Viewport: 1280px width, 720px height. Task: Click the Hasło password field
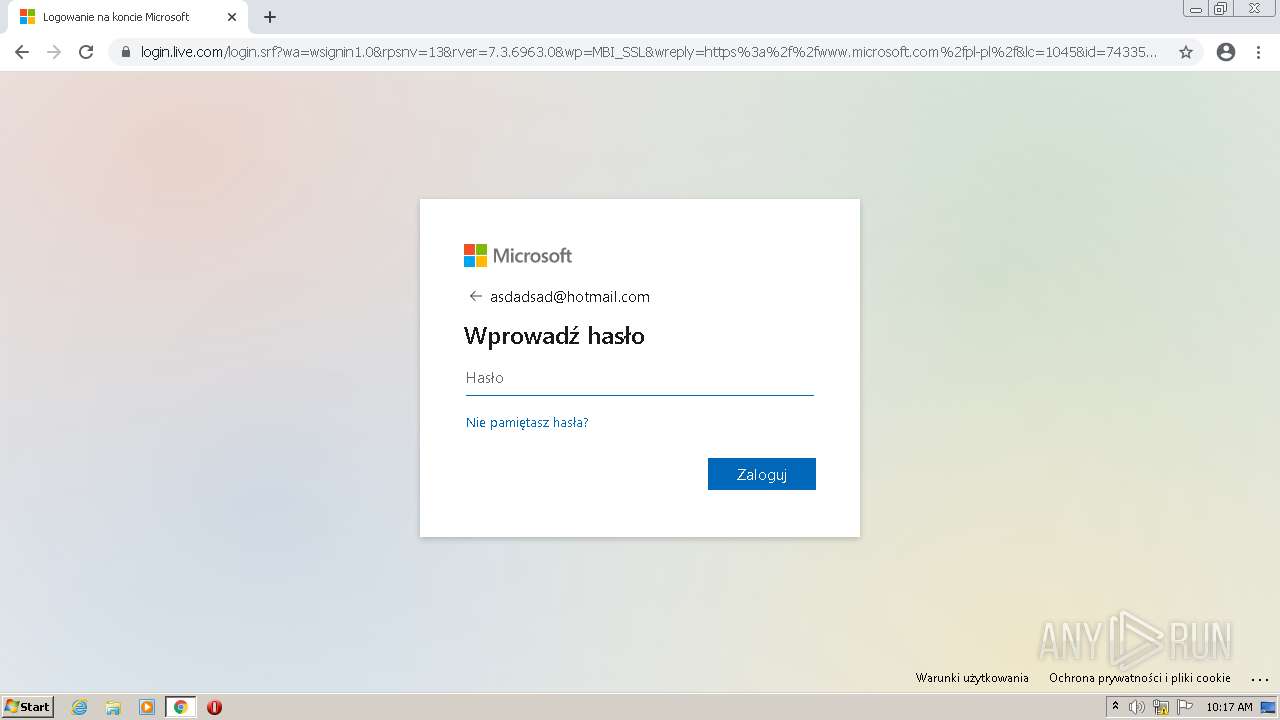click(x=640, y=378)
